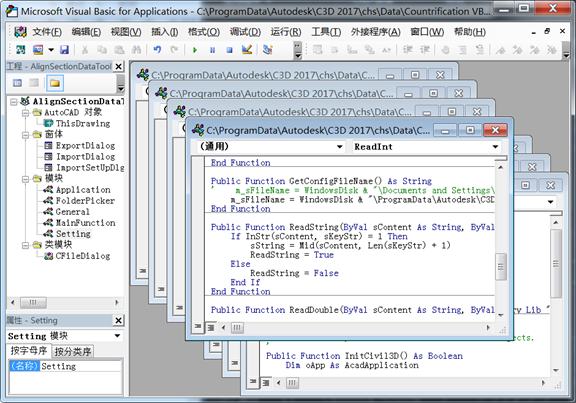Save the project with the floppy disk icon
Screen dimensions: 576x403
(64, 49)
